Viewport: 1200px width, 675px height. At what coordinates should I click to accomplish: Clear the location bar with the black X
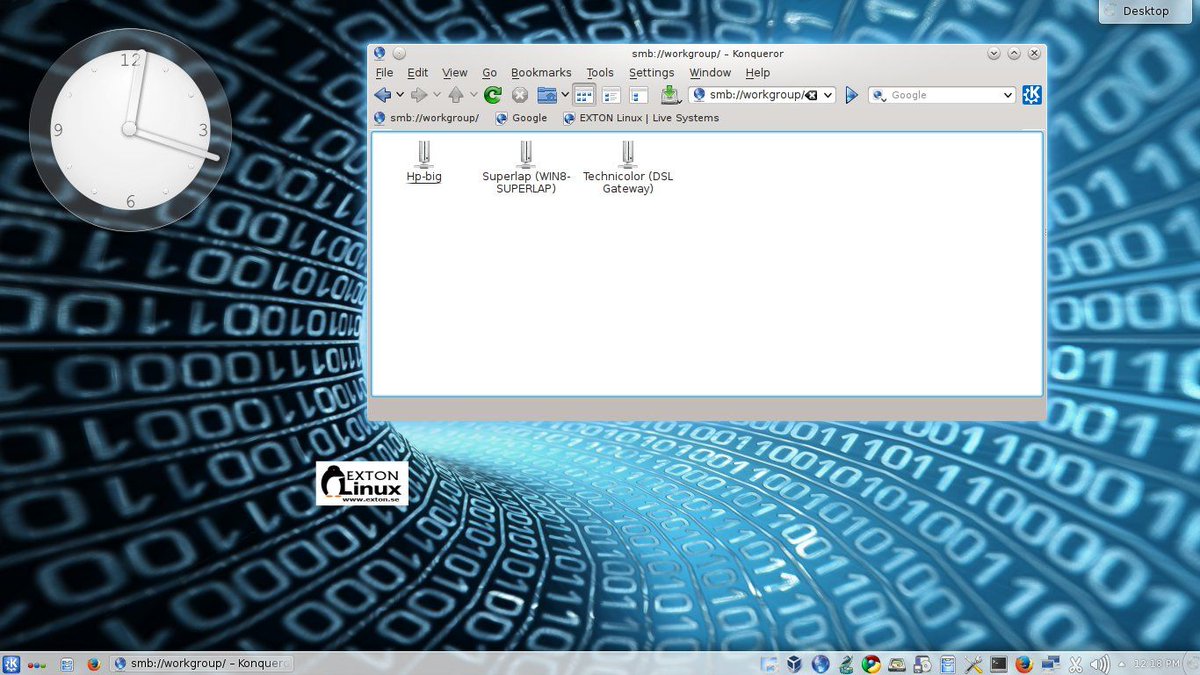[812, 95]
